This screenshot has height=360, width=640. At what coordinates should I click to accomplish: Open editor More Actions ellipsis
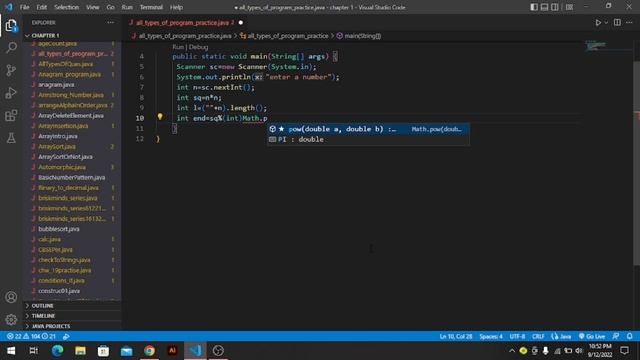[629, 23]
